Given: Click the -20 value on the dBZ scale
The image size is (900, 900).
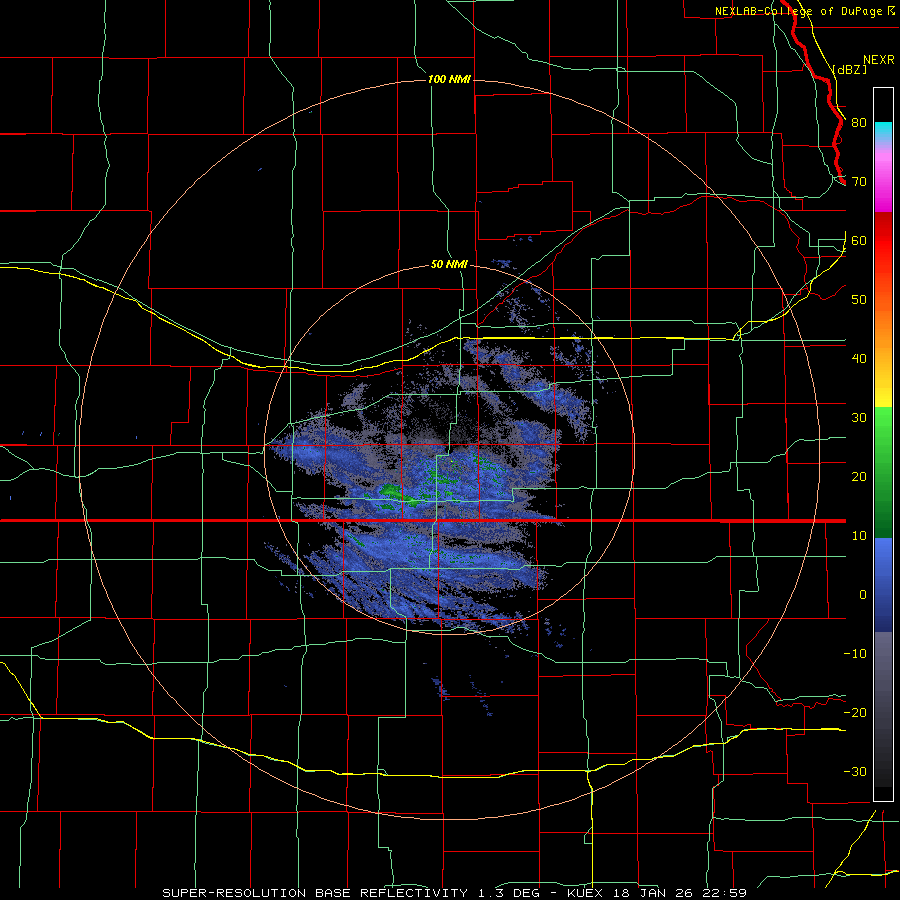Looking at the screenshot, I should 855,712.
